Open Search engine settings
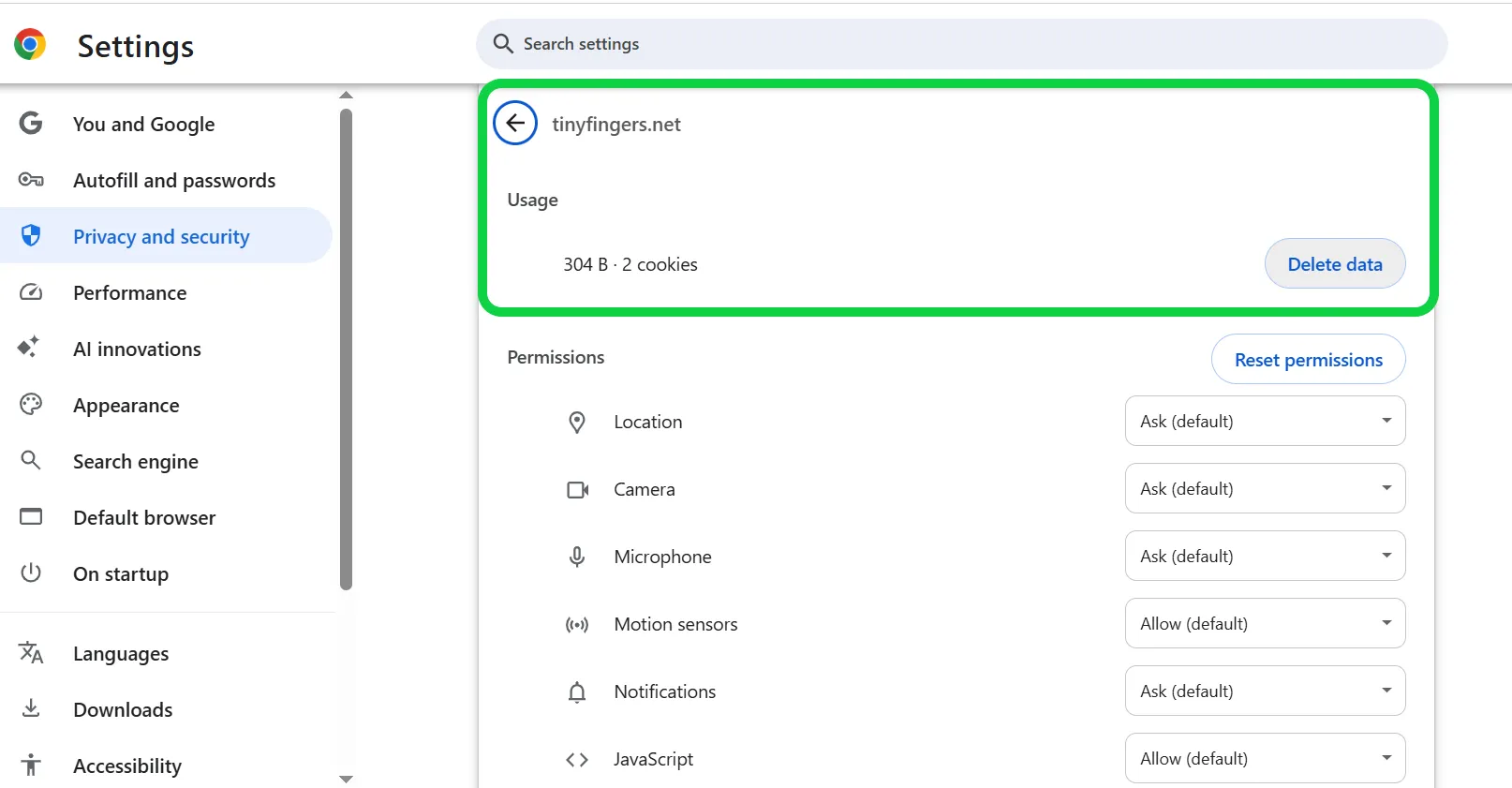1512x788 pixels. tap(166, 460)
